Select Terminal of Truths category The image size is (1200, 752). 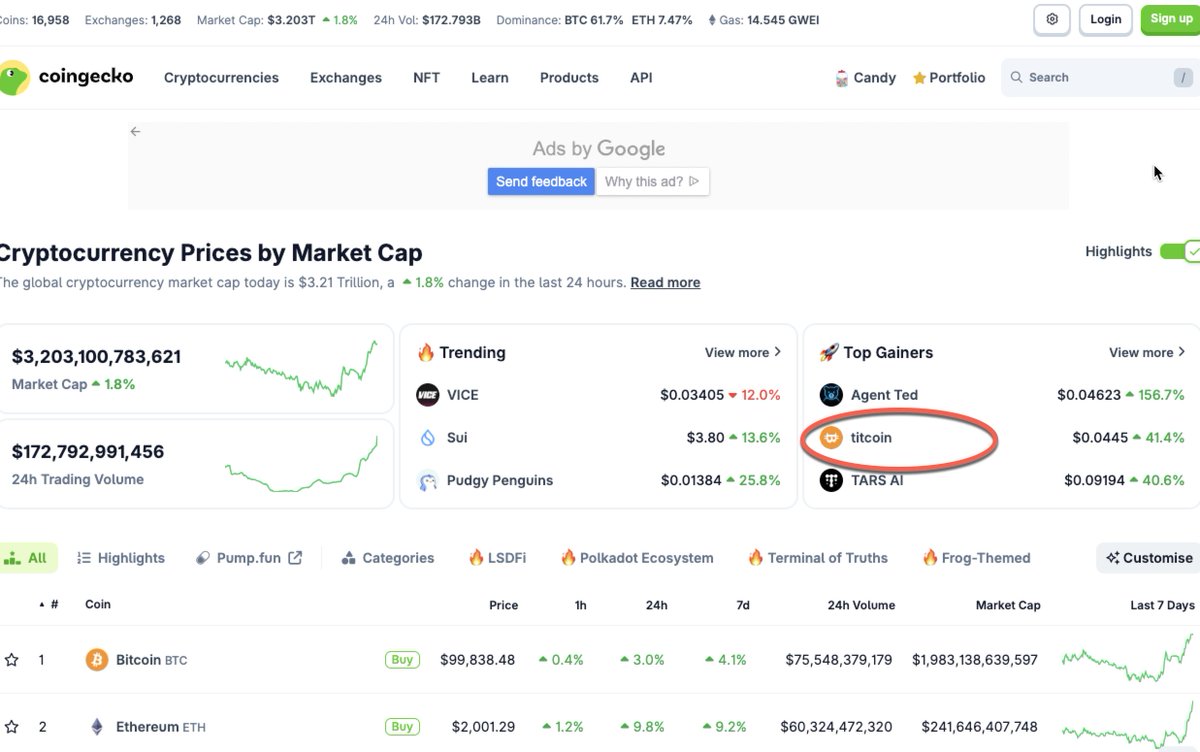pos(818,558)
